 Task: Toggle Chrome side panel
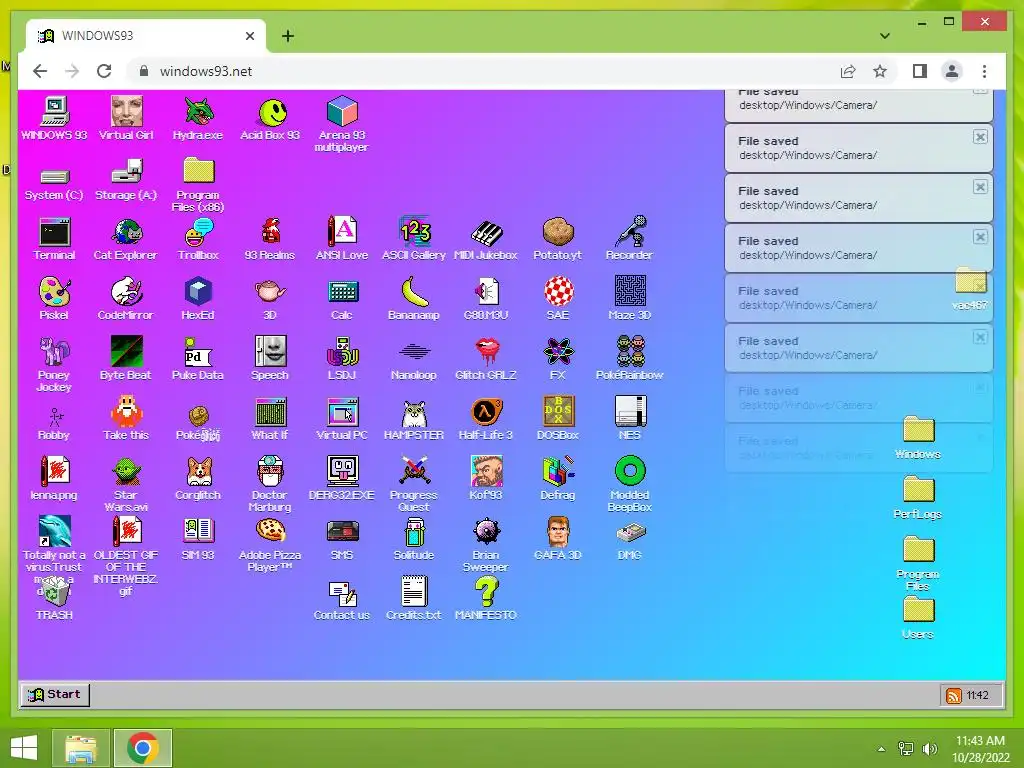[920, 71]
